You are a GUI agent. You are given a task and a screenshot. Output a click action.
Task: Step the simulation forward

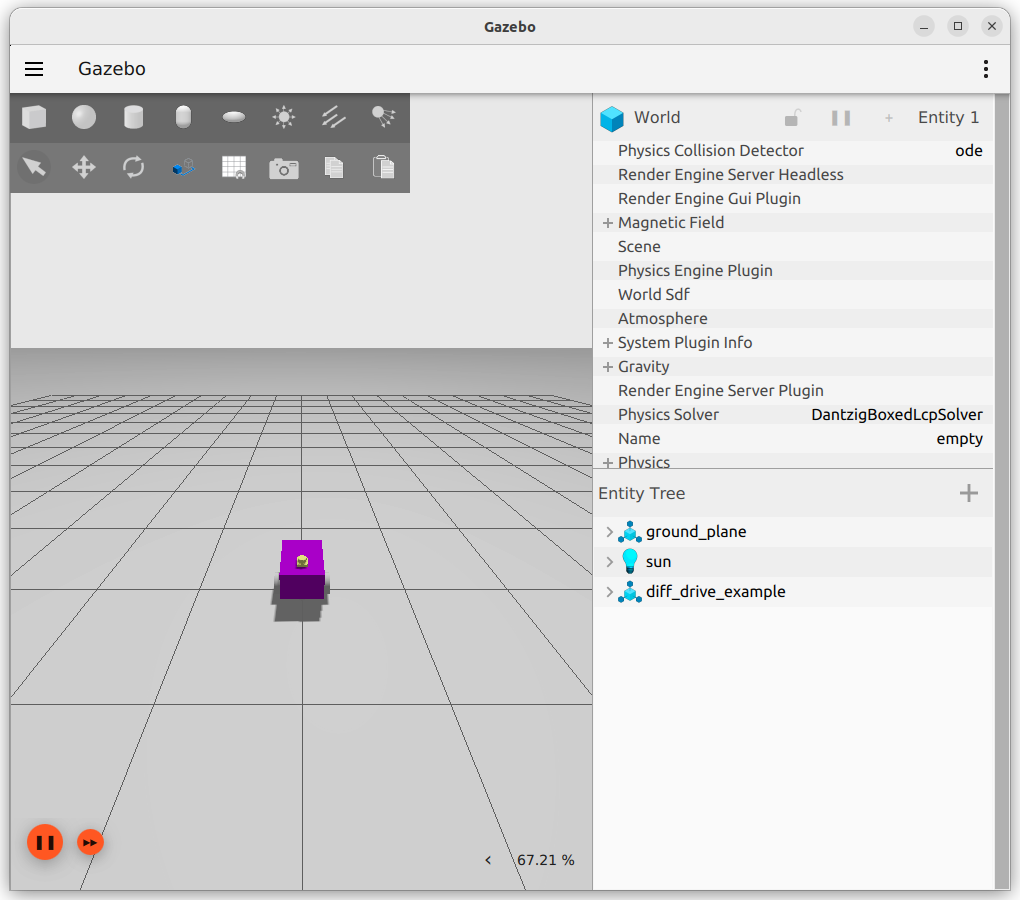tap(90, 842)
